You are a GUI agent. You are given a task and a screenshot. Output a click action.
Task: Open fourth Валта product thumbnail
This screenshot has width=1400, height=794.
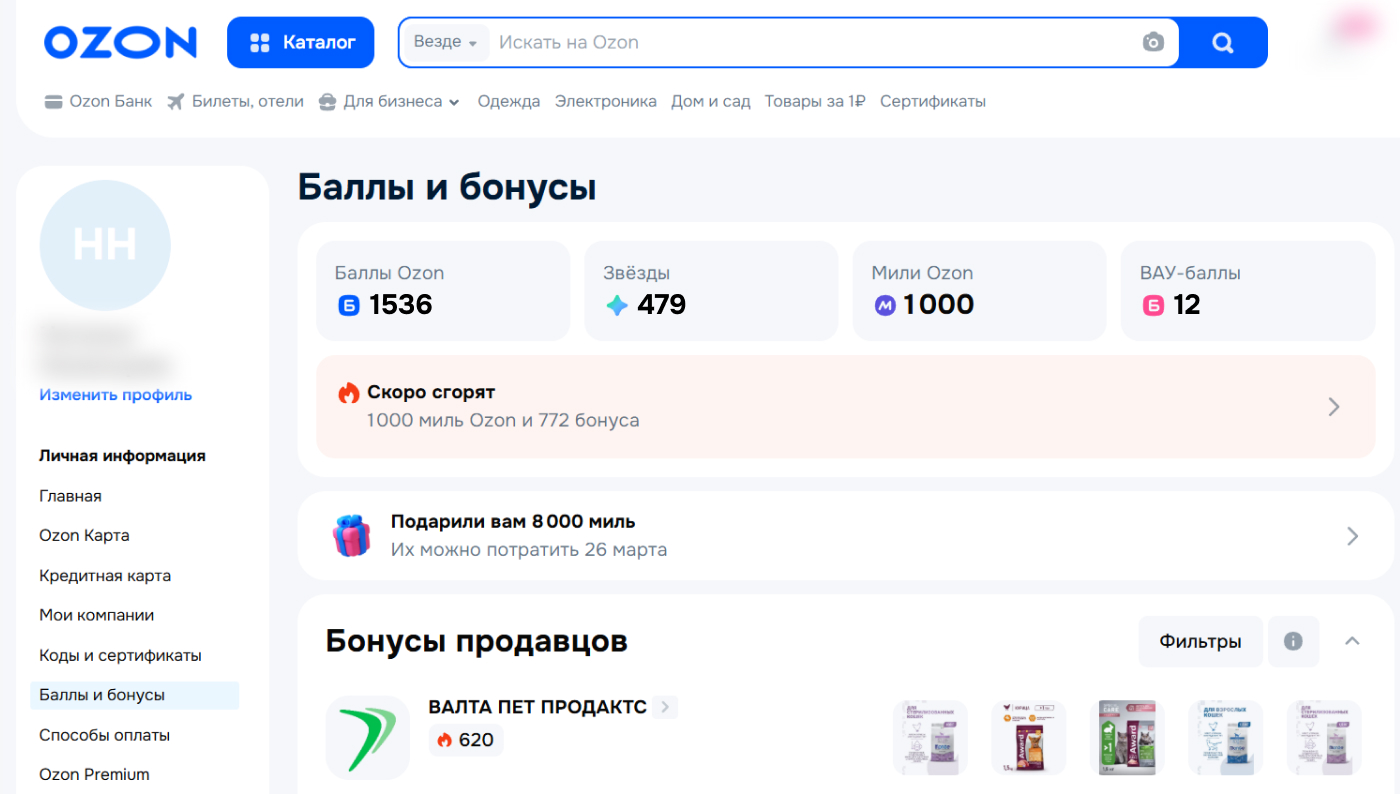pyautogui.click(x=1226, y=738)
